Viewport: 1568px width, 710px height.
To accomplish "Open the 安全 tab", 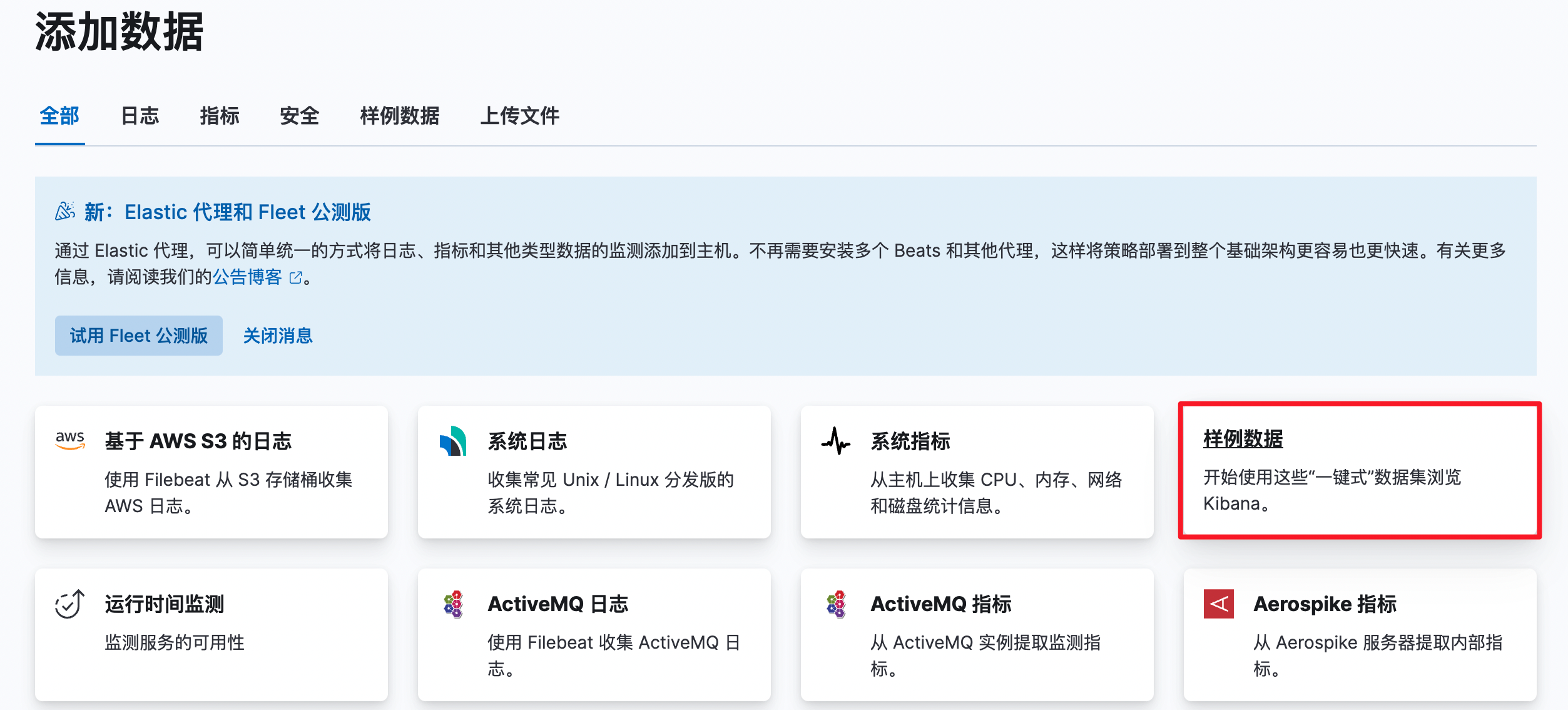I will pos(300,116).
